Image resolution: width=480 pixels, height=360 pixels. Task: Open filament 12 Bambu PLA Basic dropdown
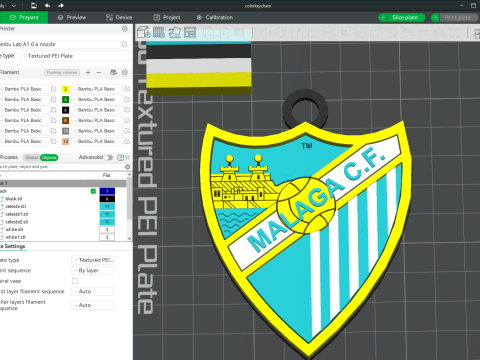coord(97,141)
